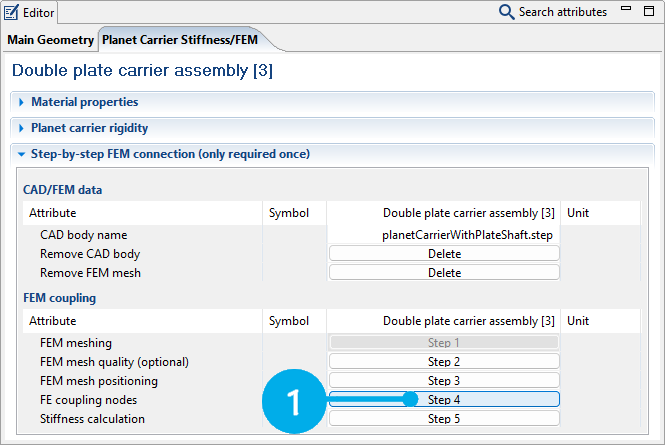Click Step 1 for FEM meshing
Screen dimensions: 665x445
point(444,343)
